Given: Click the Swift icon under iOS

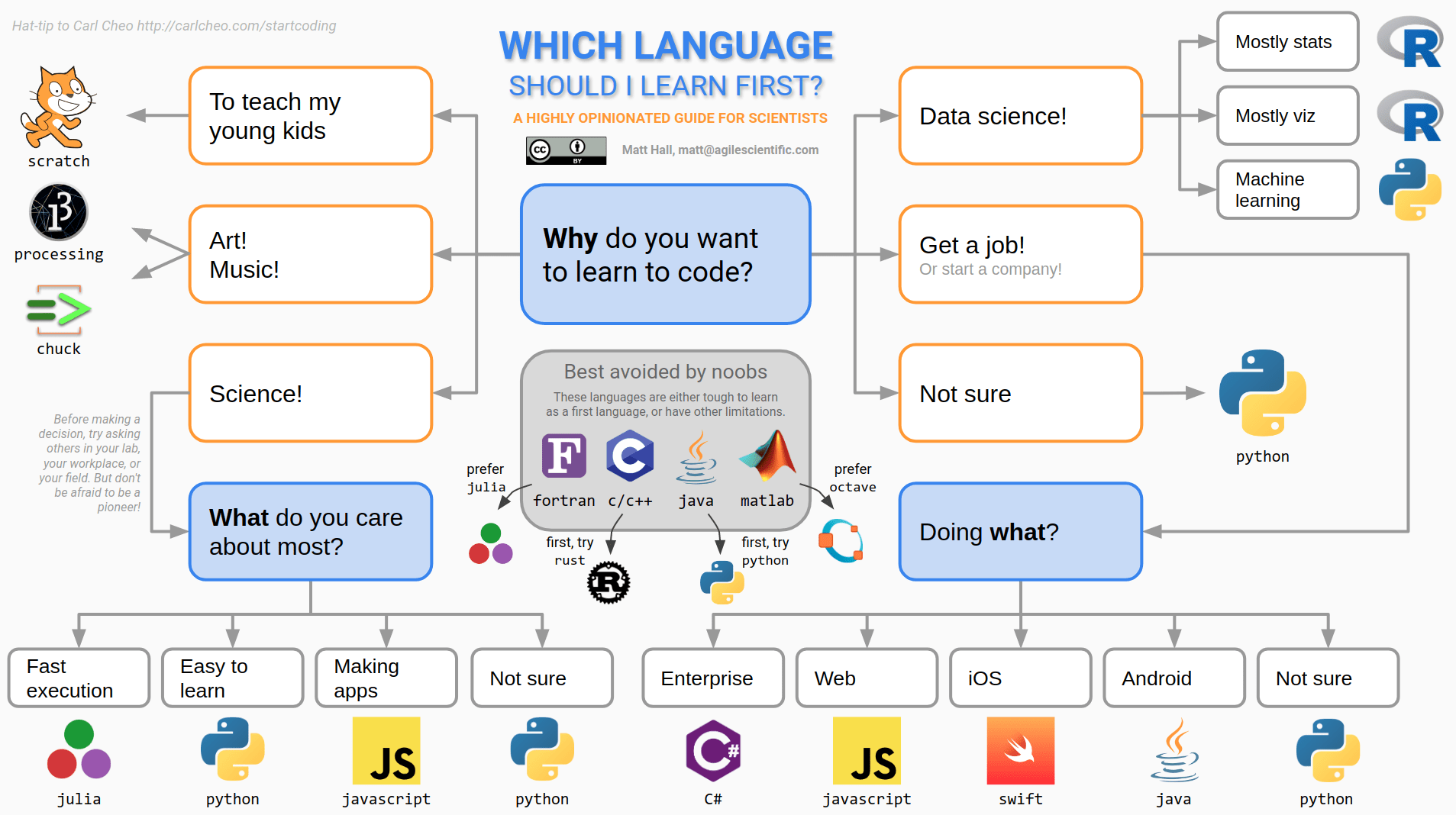Looking at the screenshot, I should [x=1020, y=751].
